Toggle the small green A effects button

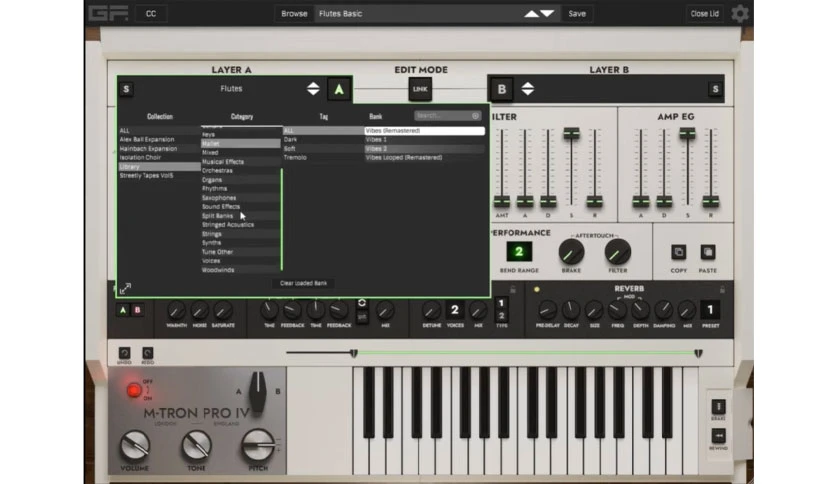tap(123, 310)
